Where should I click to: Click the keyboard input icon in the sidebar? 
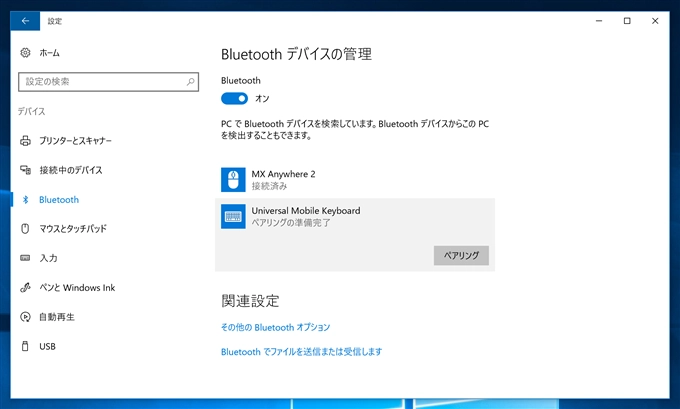[25, 258]
